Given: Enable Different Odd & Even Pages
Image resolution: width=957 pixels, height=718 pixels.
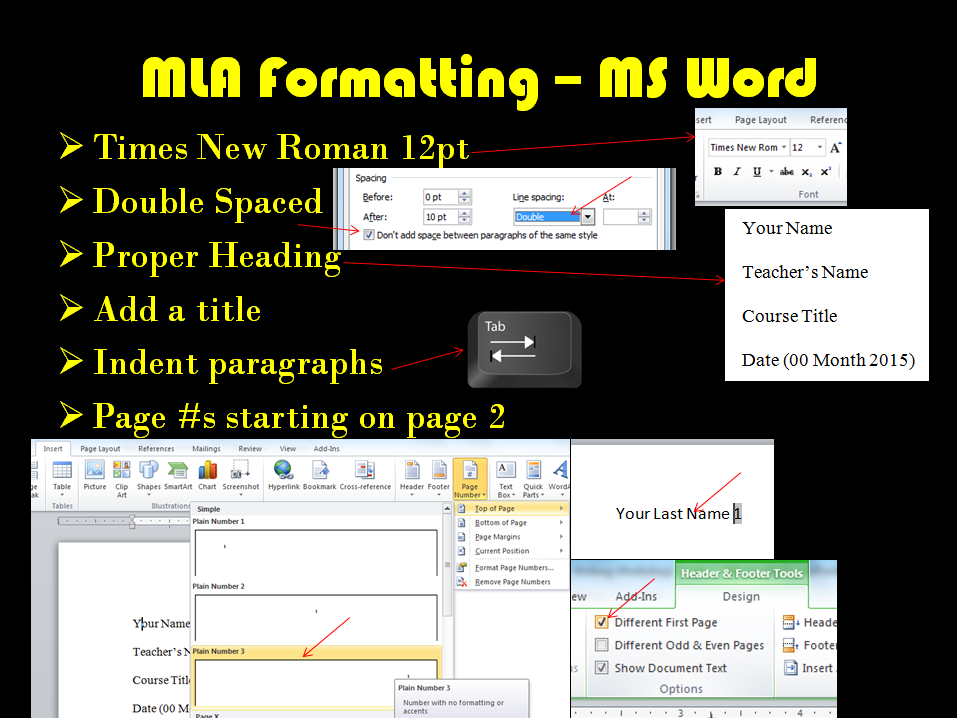Looking at the screenshot, I should [x=601, y=645].
